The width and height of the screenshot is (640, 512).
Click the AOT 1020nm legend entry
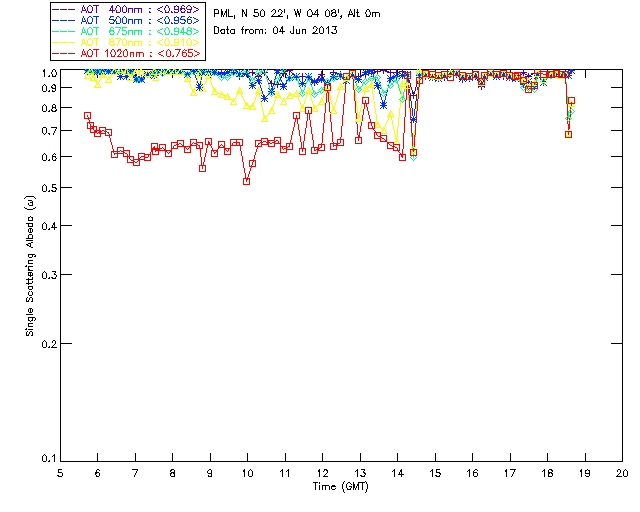(128, 53)
